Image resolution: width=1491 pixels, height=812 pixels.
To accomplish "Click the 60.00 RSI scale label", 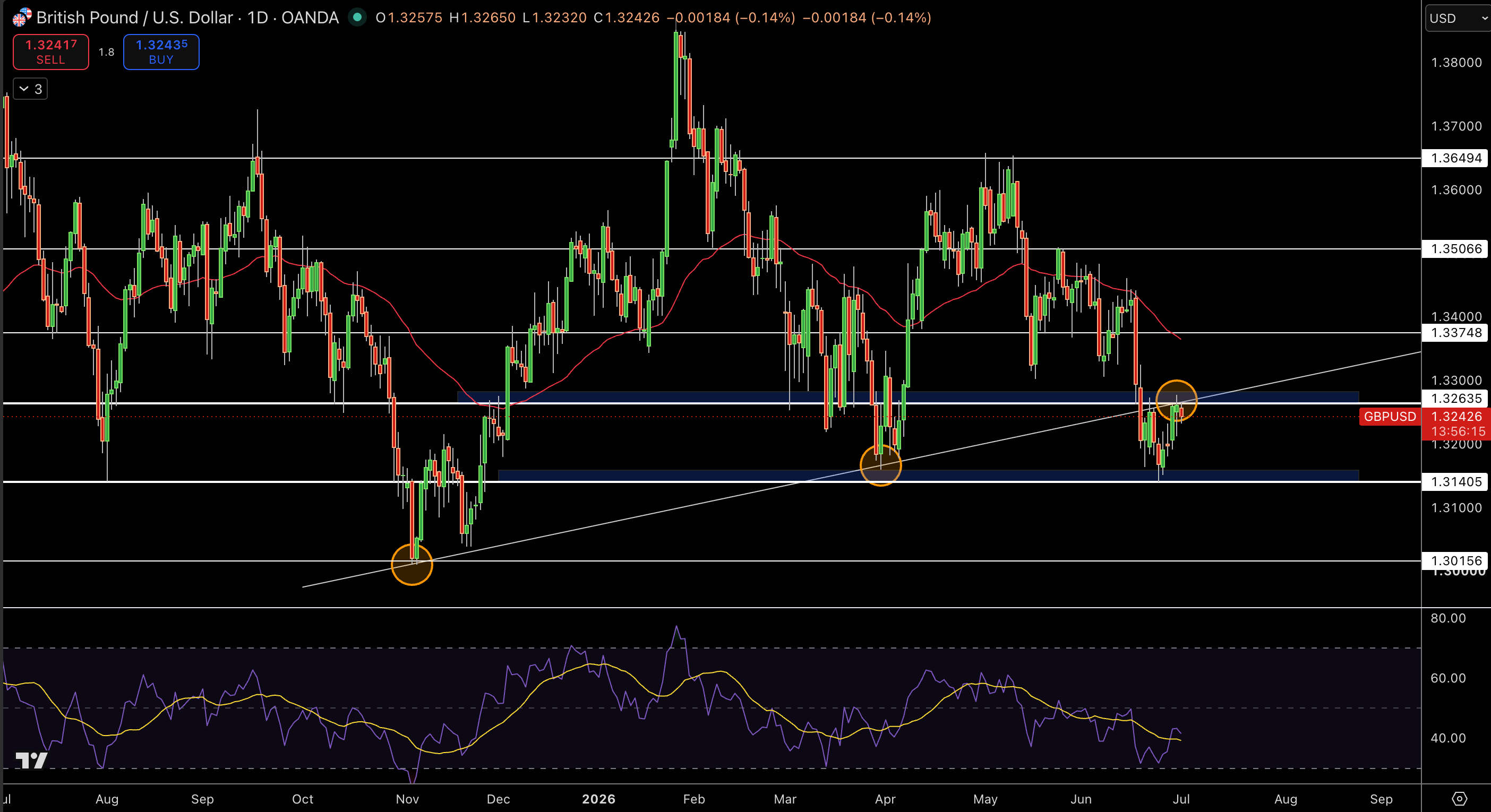I will click(x=1447, y=678).
